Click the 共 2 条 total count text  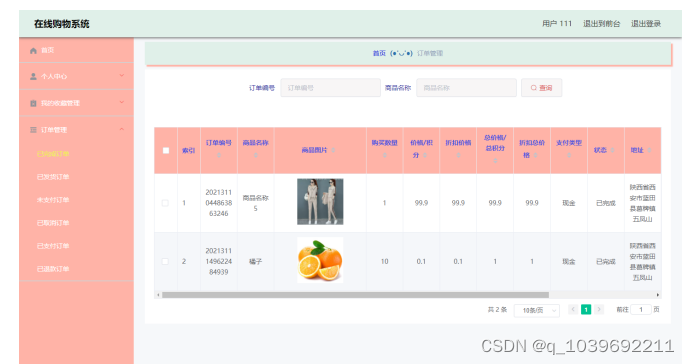pyautogui.click(x=497, y=310)
